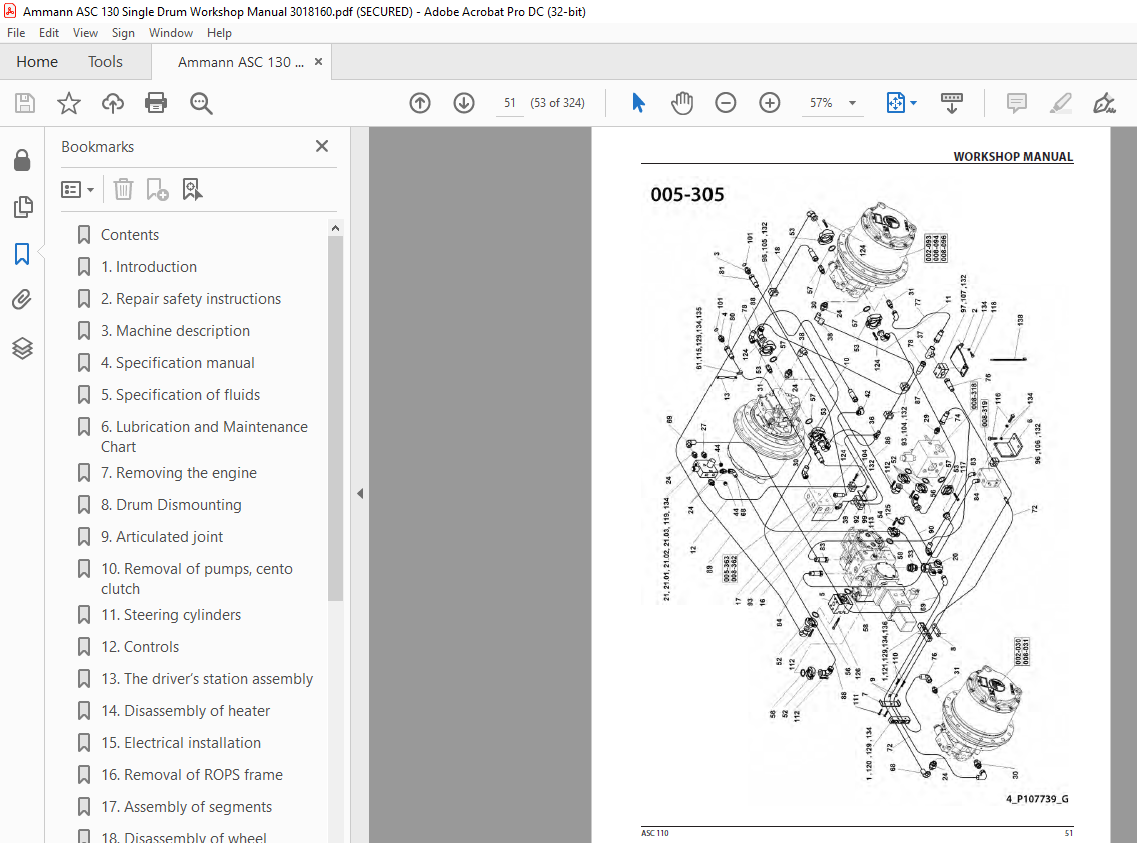Image resolution: width=1137 pixels, height=843 pixels.
Task: Open 16. Removal of ROPS frame
Action: (x=192, y=774)
